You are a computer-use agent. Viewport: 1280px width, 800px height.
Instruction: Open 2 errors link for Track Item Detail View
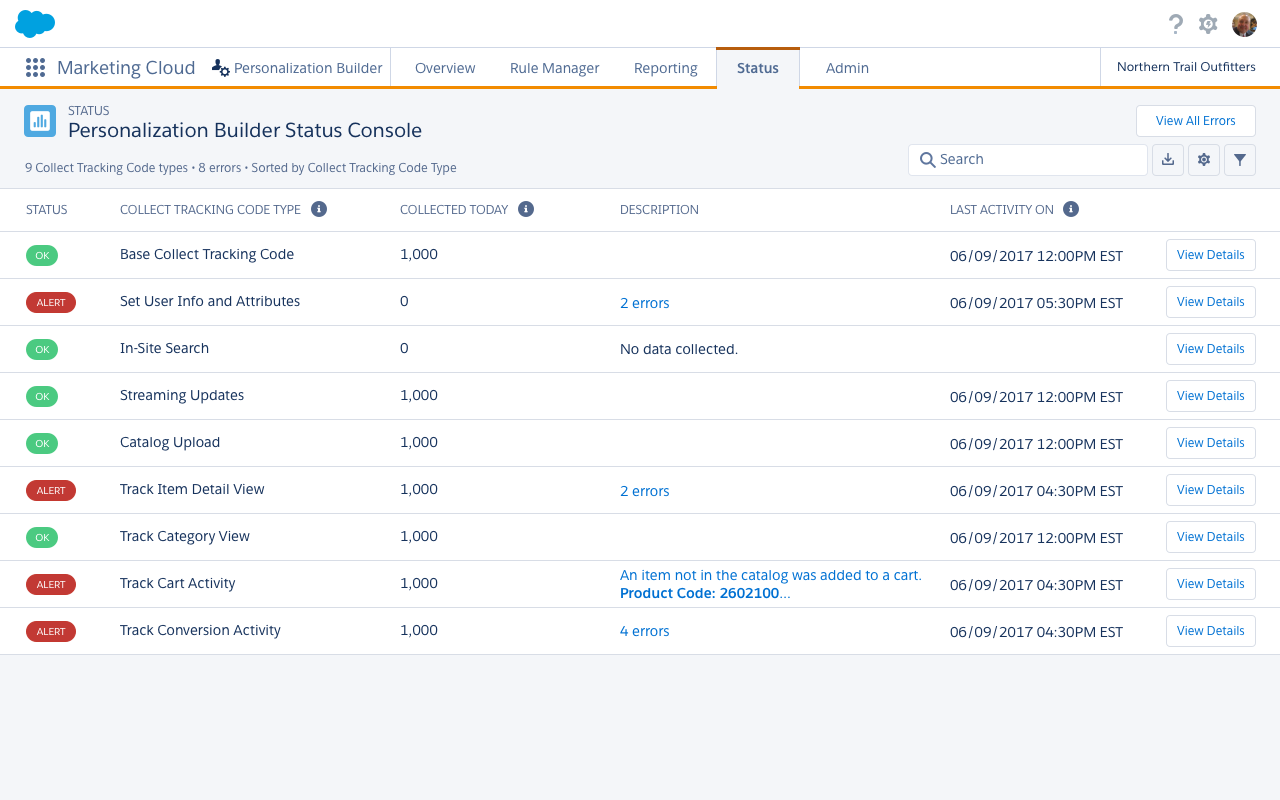[645, 491]
